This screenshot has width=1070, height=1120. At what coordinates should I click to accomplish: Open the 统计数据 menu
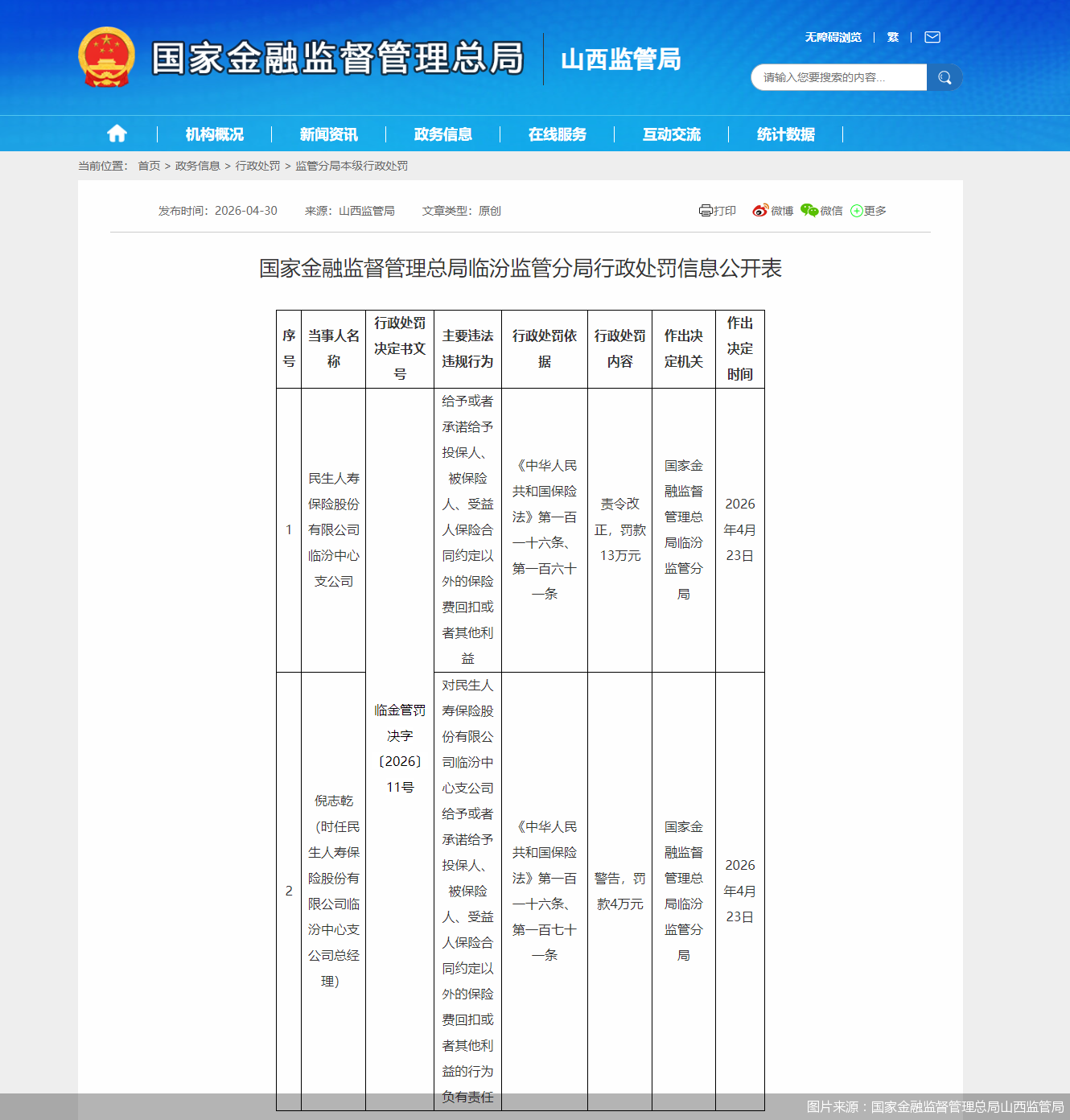coord(785,134)
